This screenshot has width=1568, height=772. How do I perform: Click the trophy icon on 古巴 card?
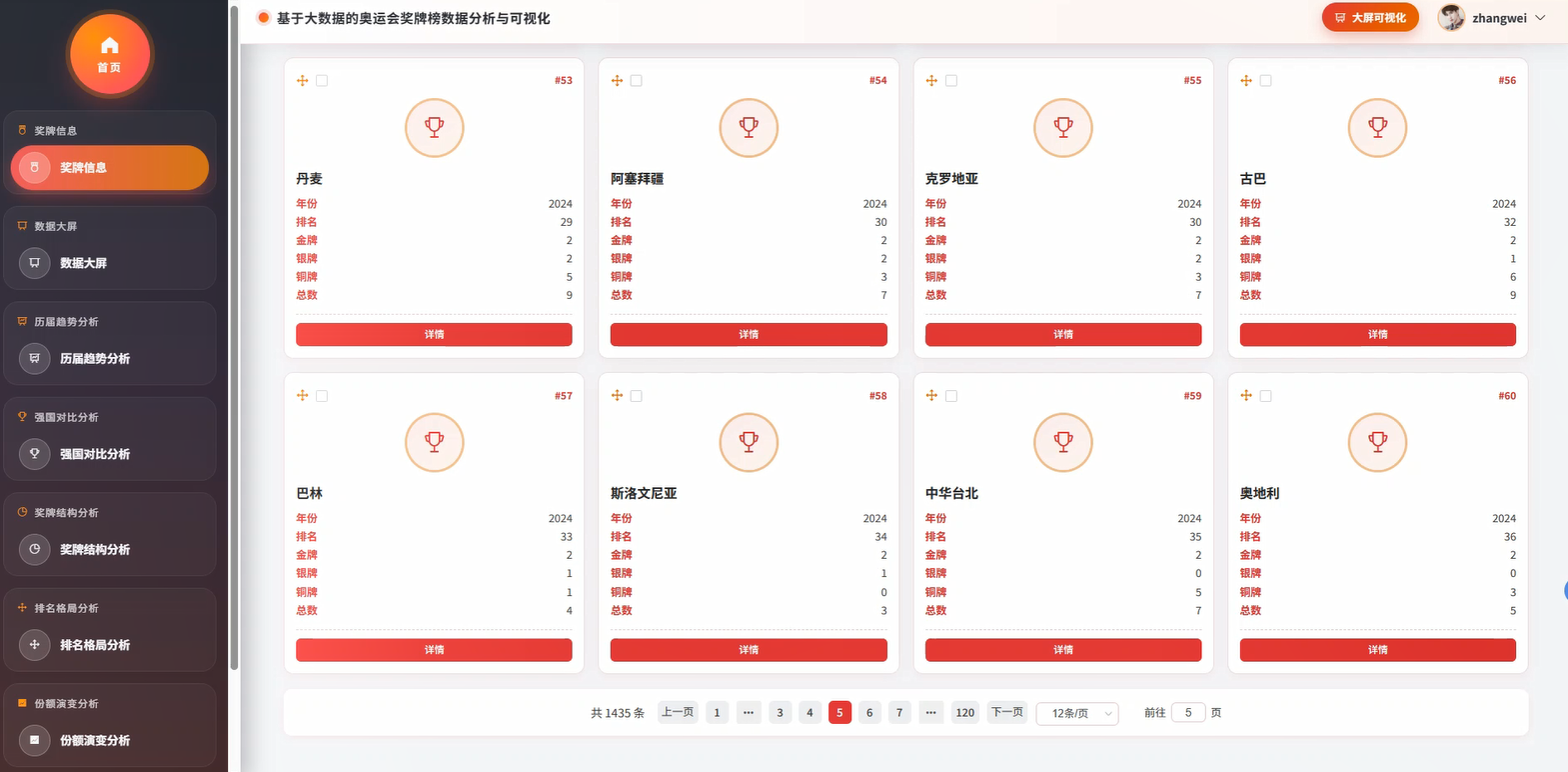[x=1377, y=127]
